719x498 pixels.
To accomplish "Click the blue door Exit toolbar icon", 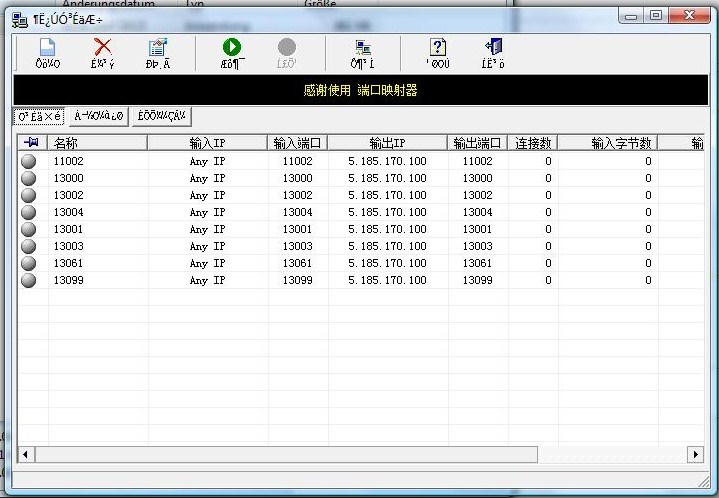I will click(x=494, y=47).
